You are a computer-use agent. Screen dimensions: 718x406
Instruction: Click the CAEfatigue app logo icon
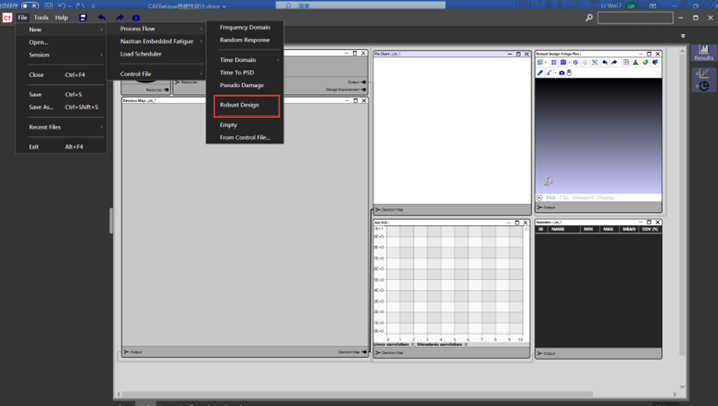tap(7, 17)
